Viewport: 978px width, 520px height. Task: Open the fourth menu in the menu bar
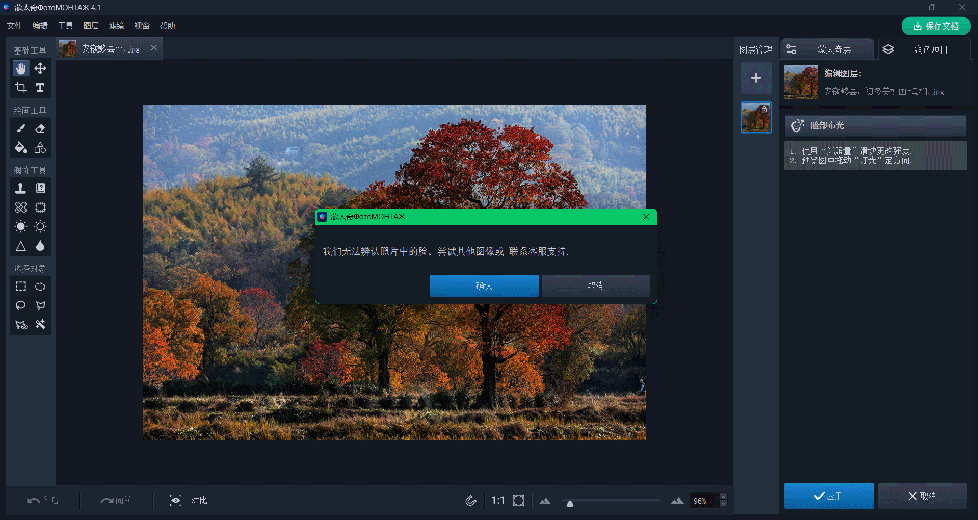tap(91, 26)
